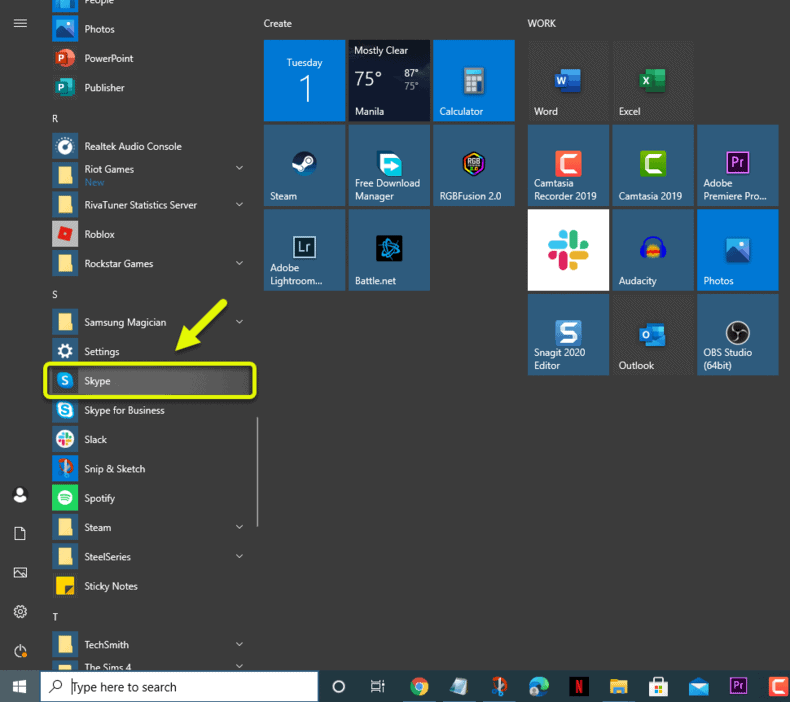Launch the Adobe Premiere Pro tile

738,165
